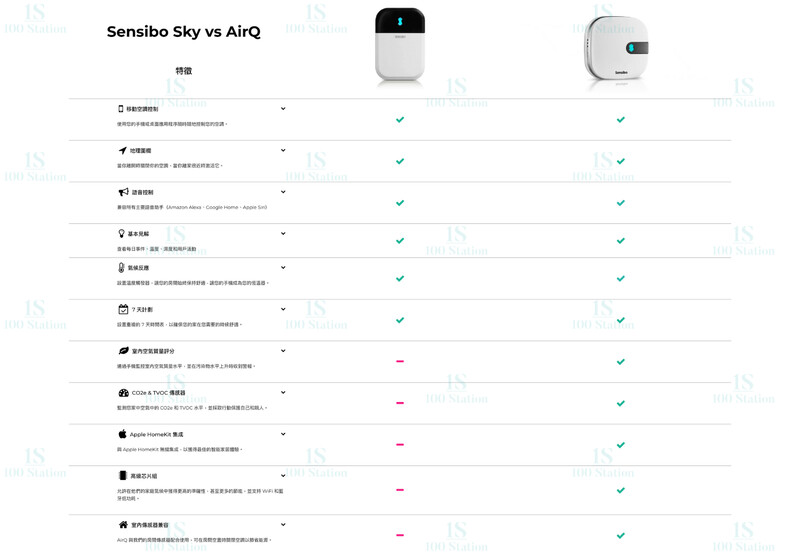Image resolution: width=800 pixels, height=555 pixels.
Task: Click the Apple HomeKit logo icon
Action: point(123,434)
